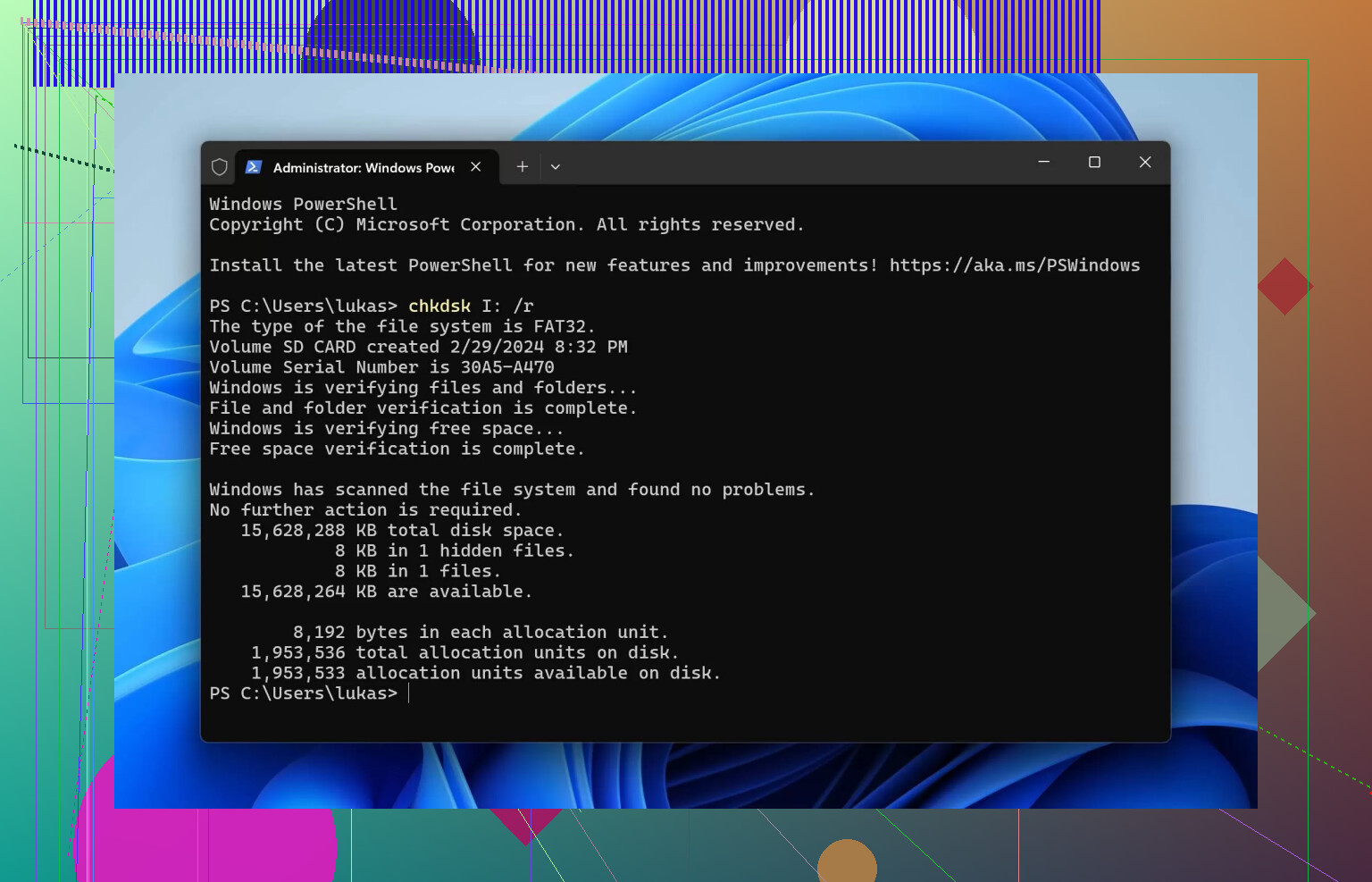Click the cursor at the last prompt line

(409, 693)
